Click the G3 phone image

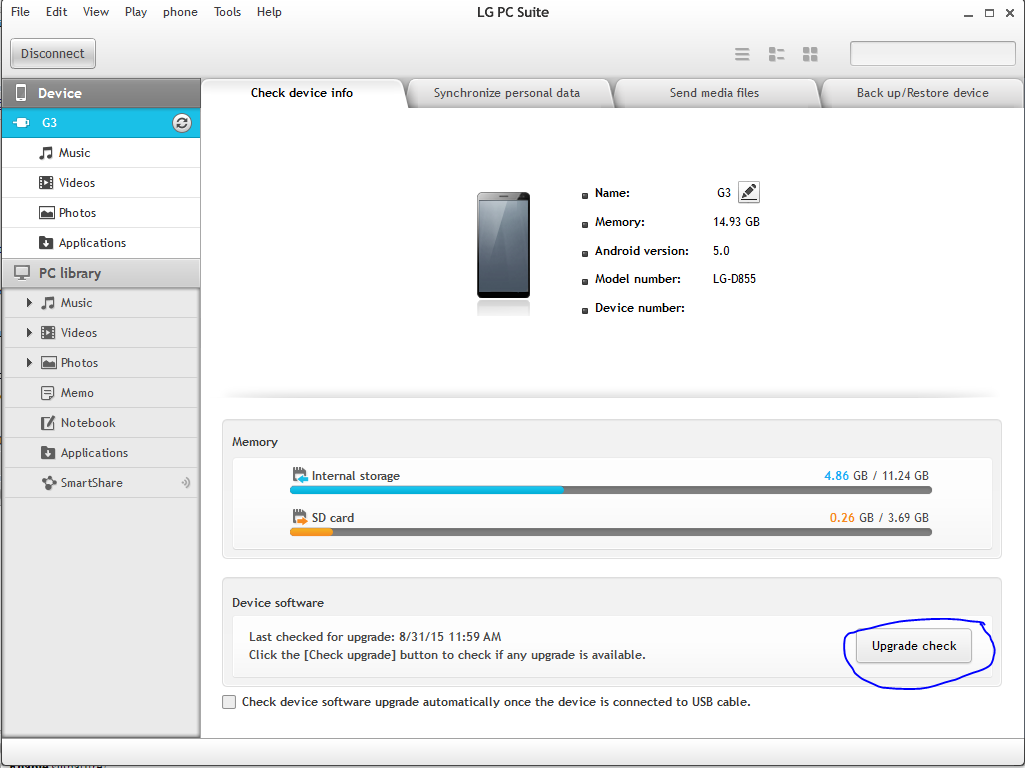click(503, 245)
